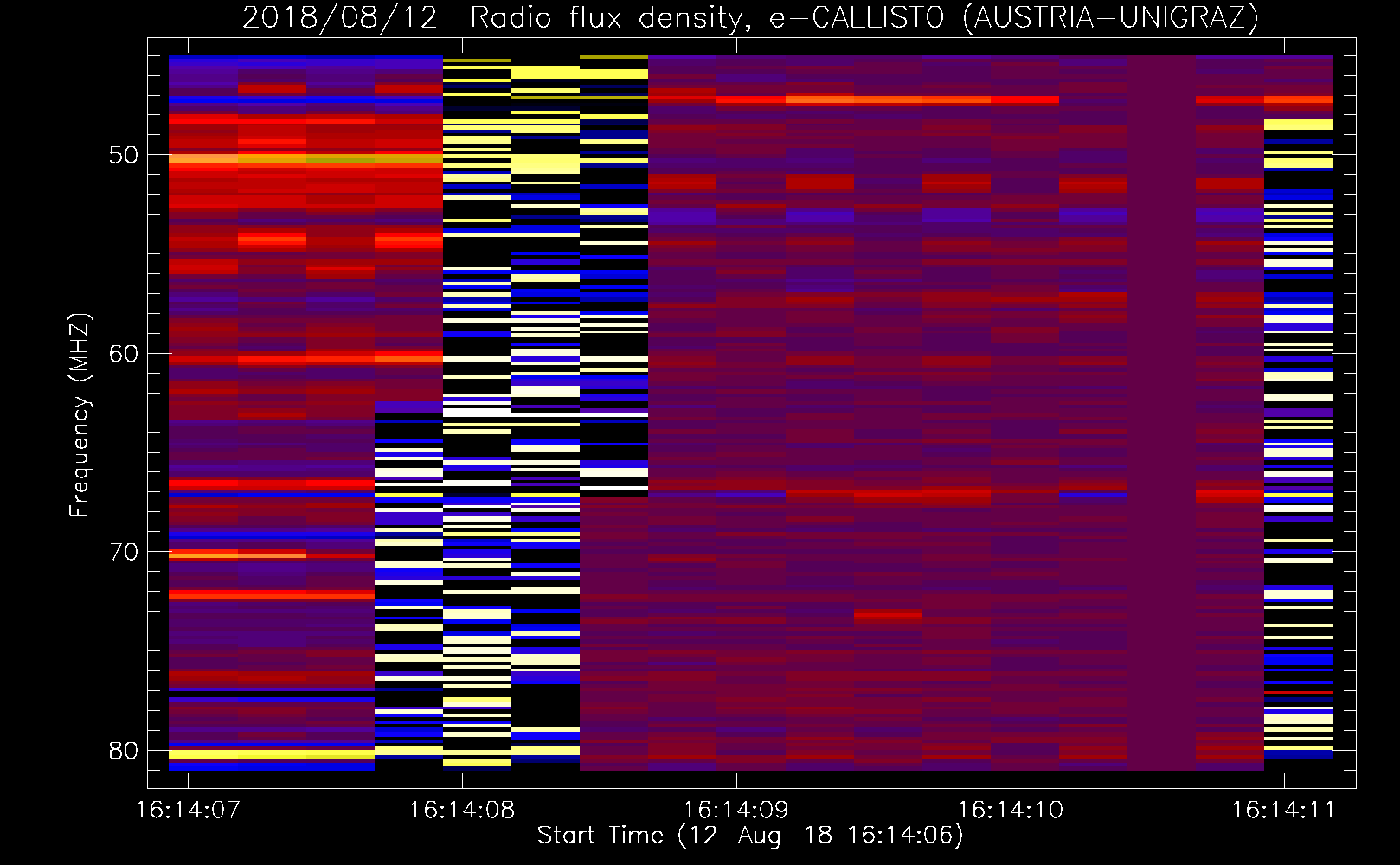Click the 'Start Time (12-Aug-18 16:14:06)' label

(x=750, y=835)
